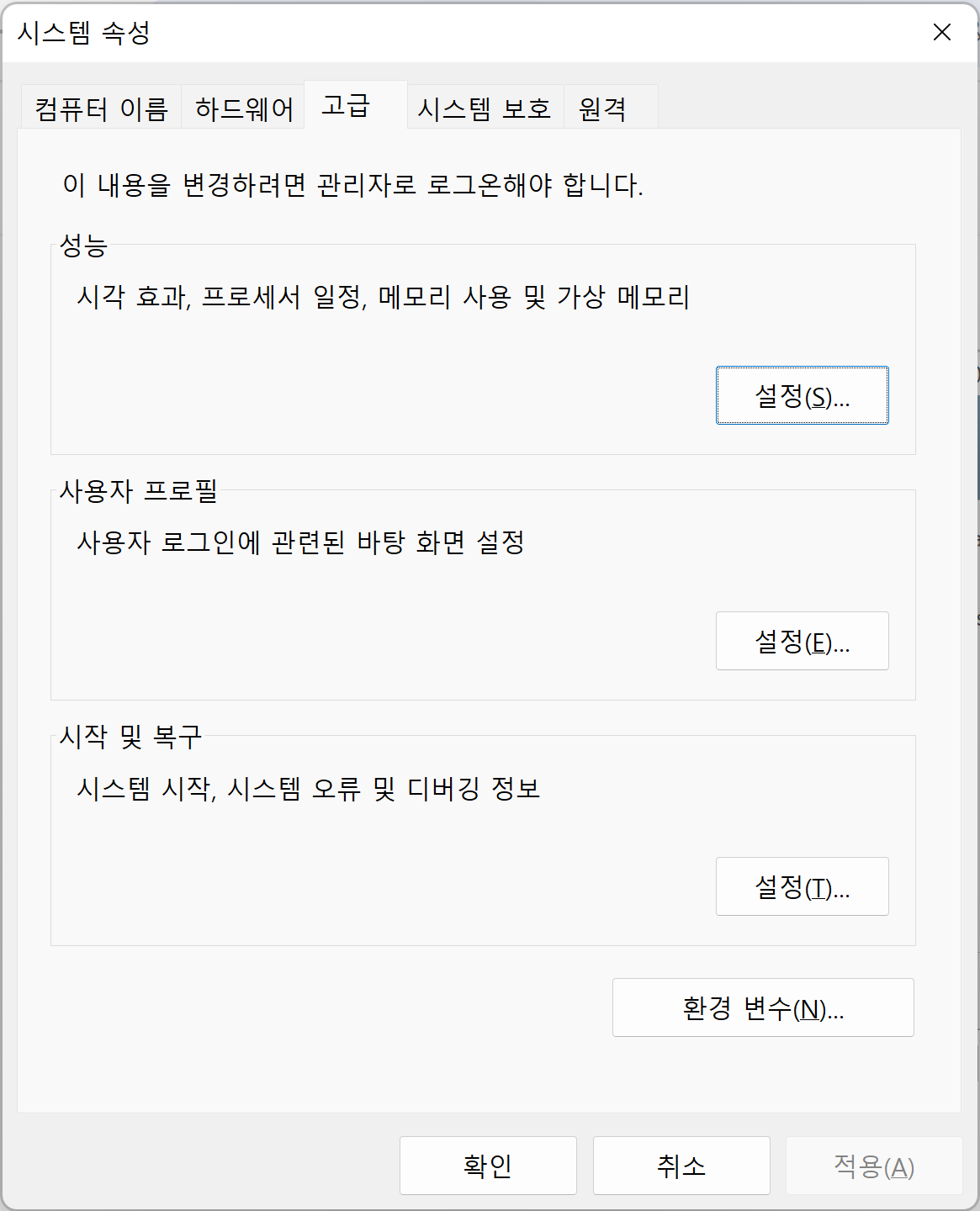This screenshot has height=1211, width=980.
Task: Click the 시작 및 복구 group label
Action: (130, 737)
